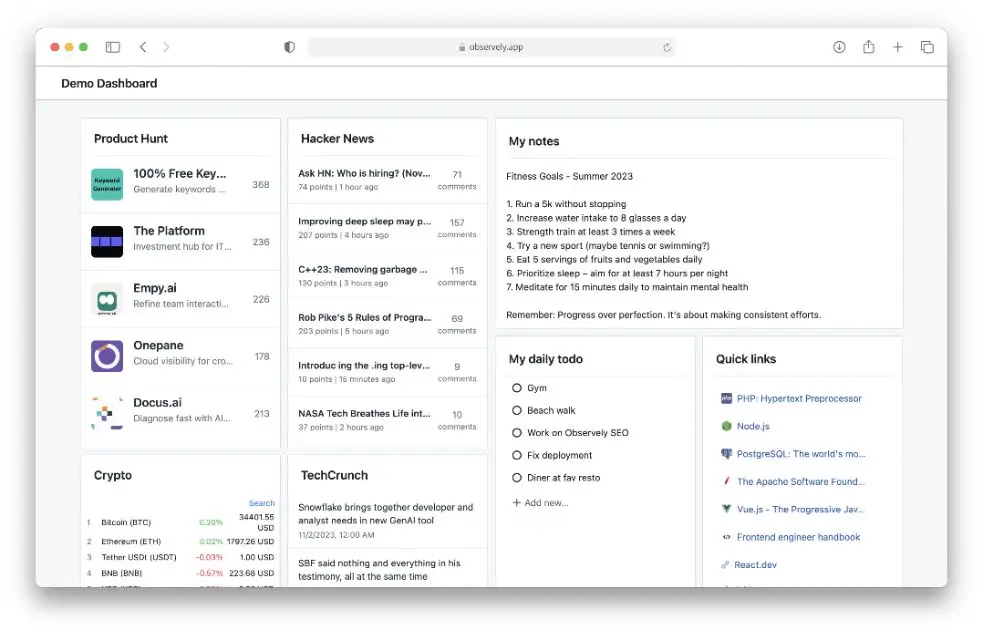
Task: Reload the page with refresh icon
Action: (x=667, y=47)
